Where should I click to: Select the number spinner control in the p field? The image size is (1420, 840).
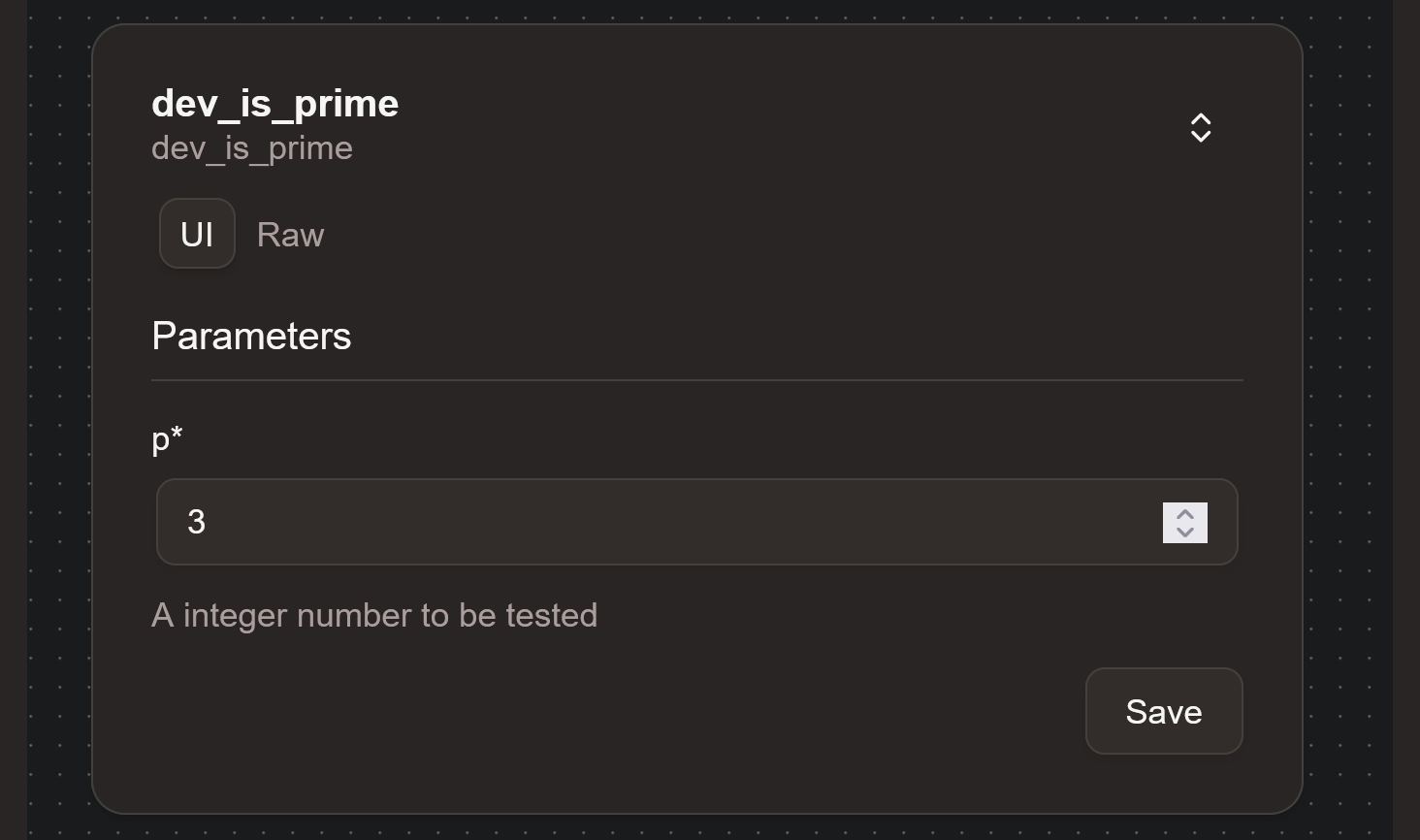tap(1185, 523)
